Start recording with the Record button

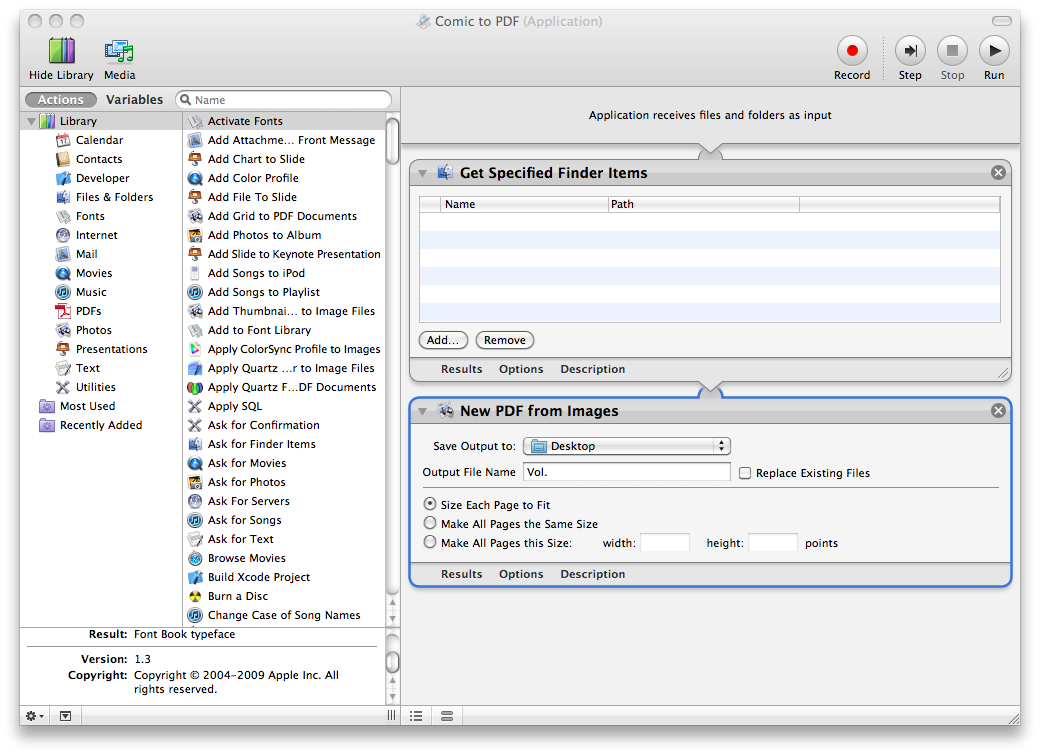[x=852, y=50]
